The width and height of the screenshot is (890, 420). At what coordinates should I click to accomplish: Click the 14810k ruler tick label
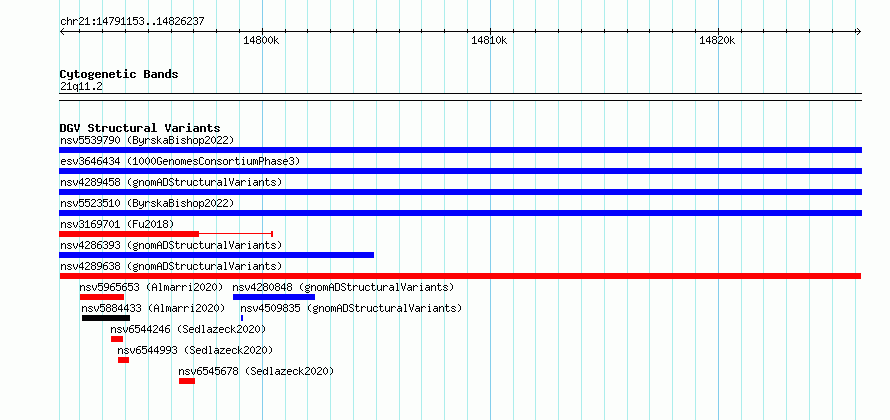point(489,40)
